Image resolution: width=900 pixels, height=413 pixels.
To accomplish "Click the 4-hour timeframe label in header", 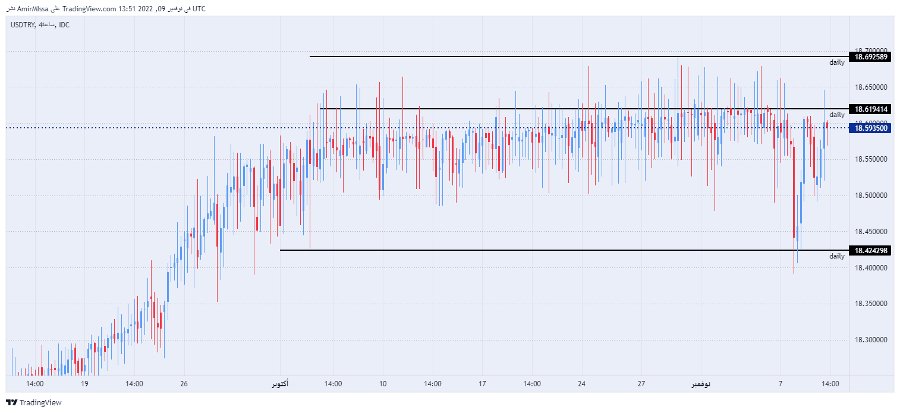I will 45,25.
